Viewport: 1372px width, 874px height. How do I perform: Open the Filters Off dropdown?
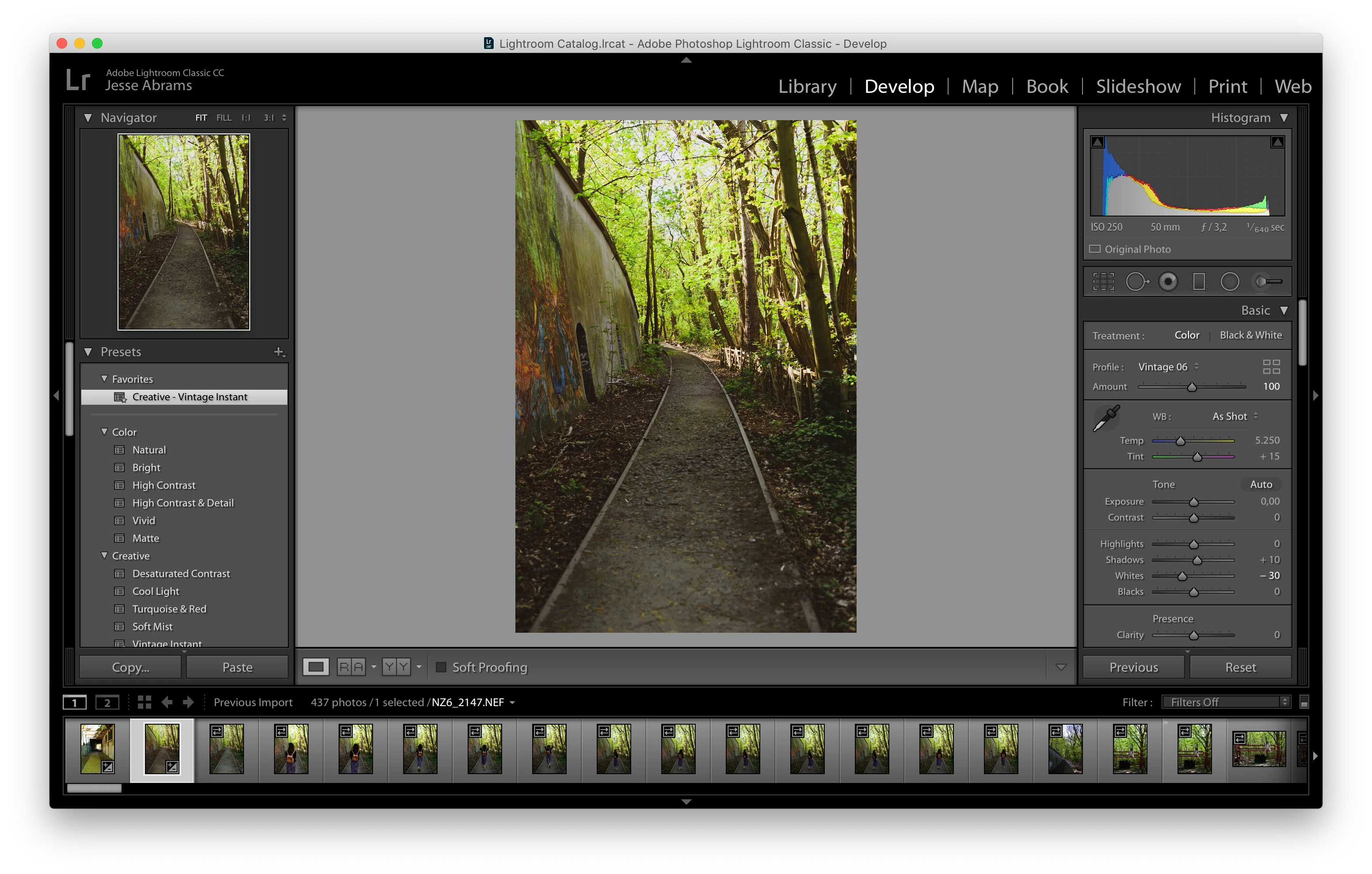[x=1226, y=702]
